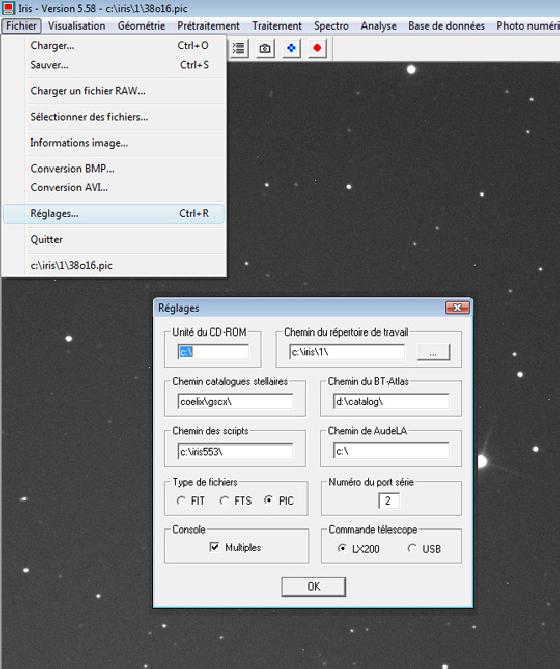Select LX200 telescope command option
Viewport: 560px width, 669px height.
coord(342,548)
